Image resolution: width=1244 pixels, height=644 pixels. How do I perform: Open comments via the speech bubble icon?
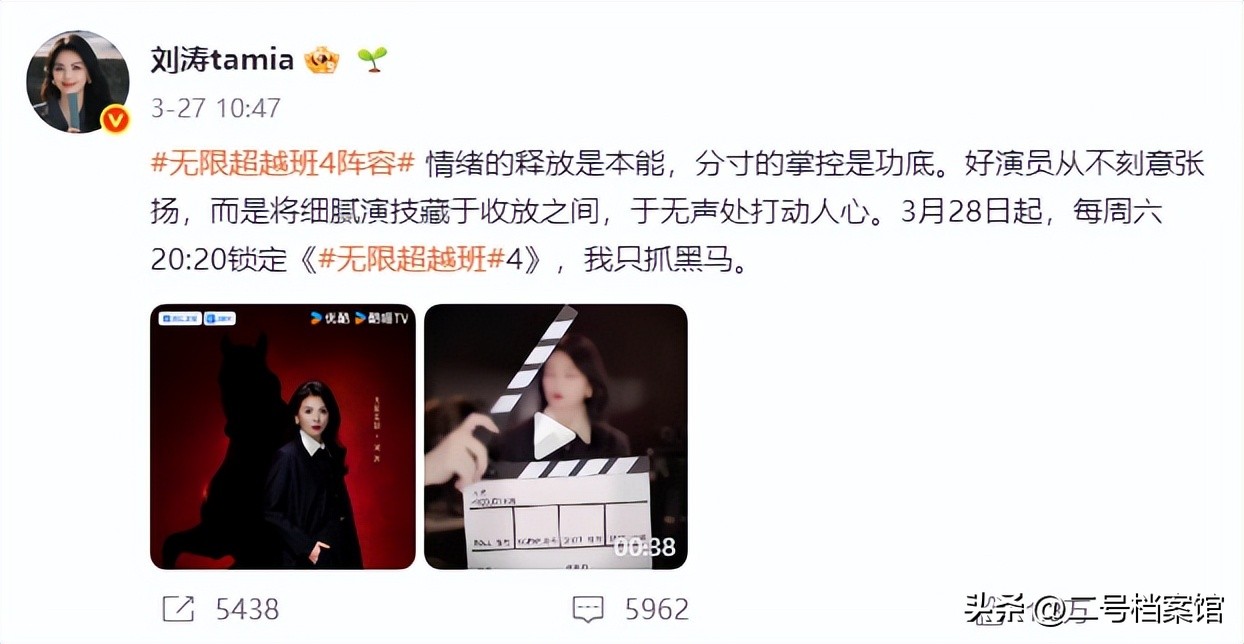588,608
